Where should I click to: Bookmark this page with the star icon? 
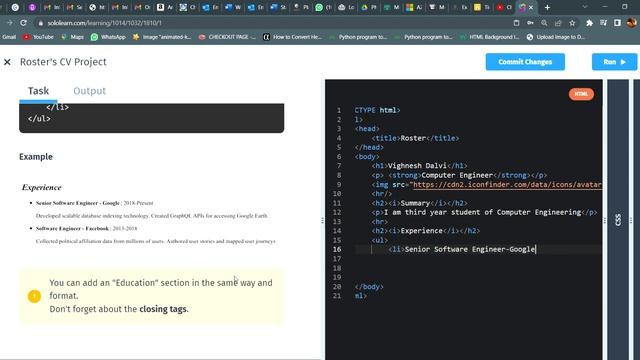point(572,23)
